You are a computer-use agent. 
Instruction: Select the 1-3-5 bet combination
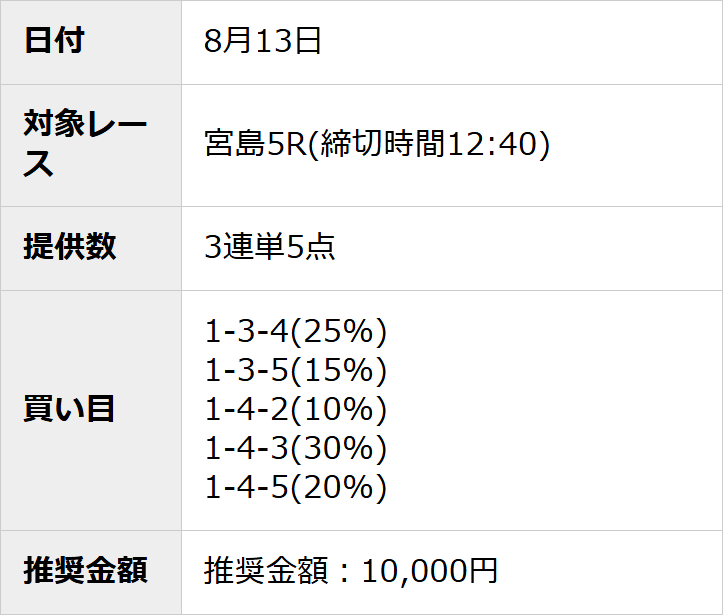click(246, 370)
